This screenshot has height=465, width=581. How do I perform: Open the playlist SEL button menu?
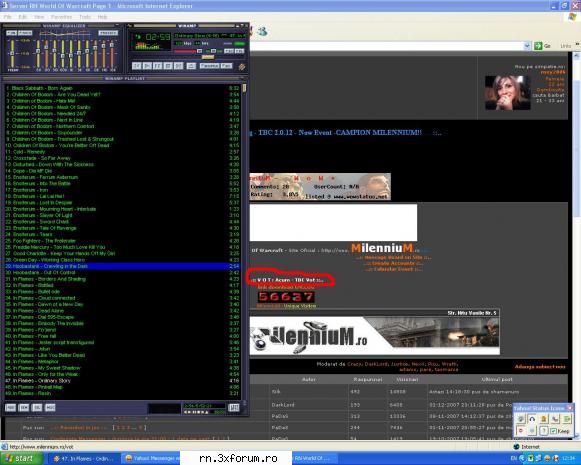point(37,408)
